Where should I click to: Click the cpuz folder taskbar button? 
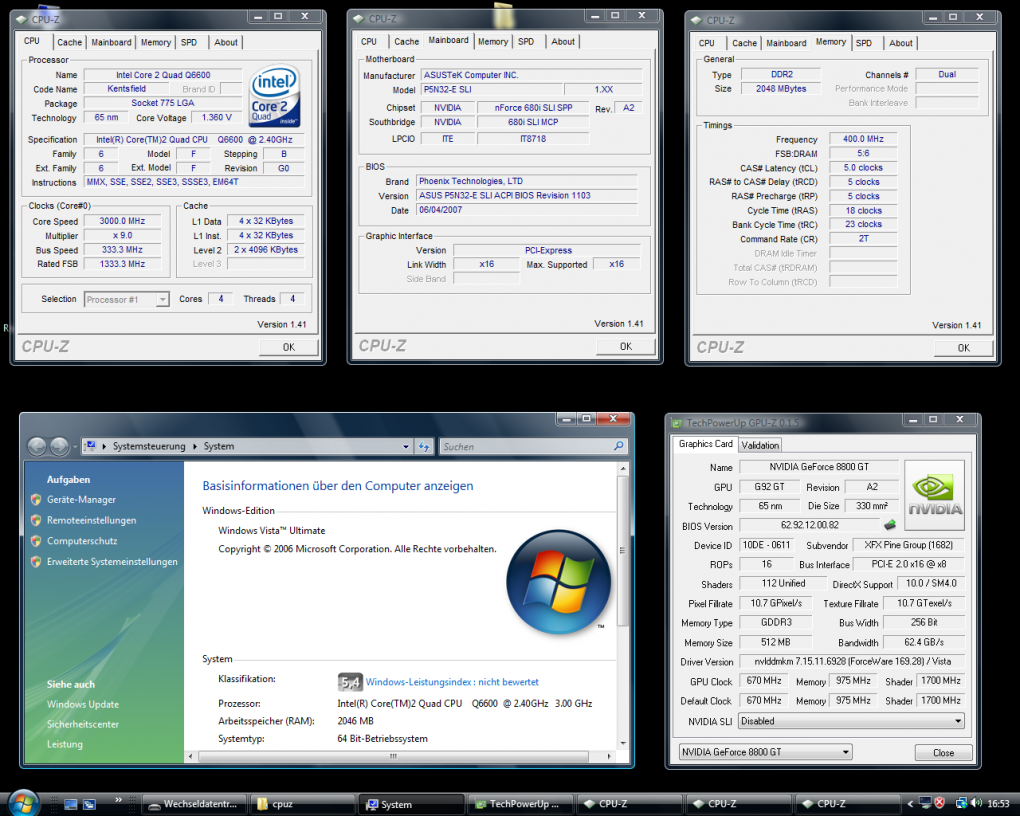(302, 804)
